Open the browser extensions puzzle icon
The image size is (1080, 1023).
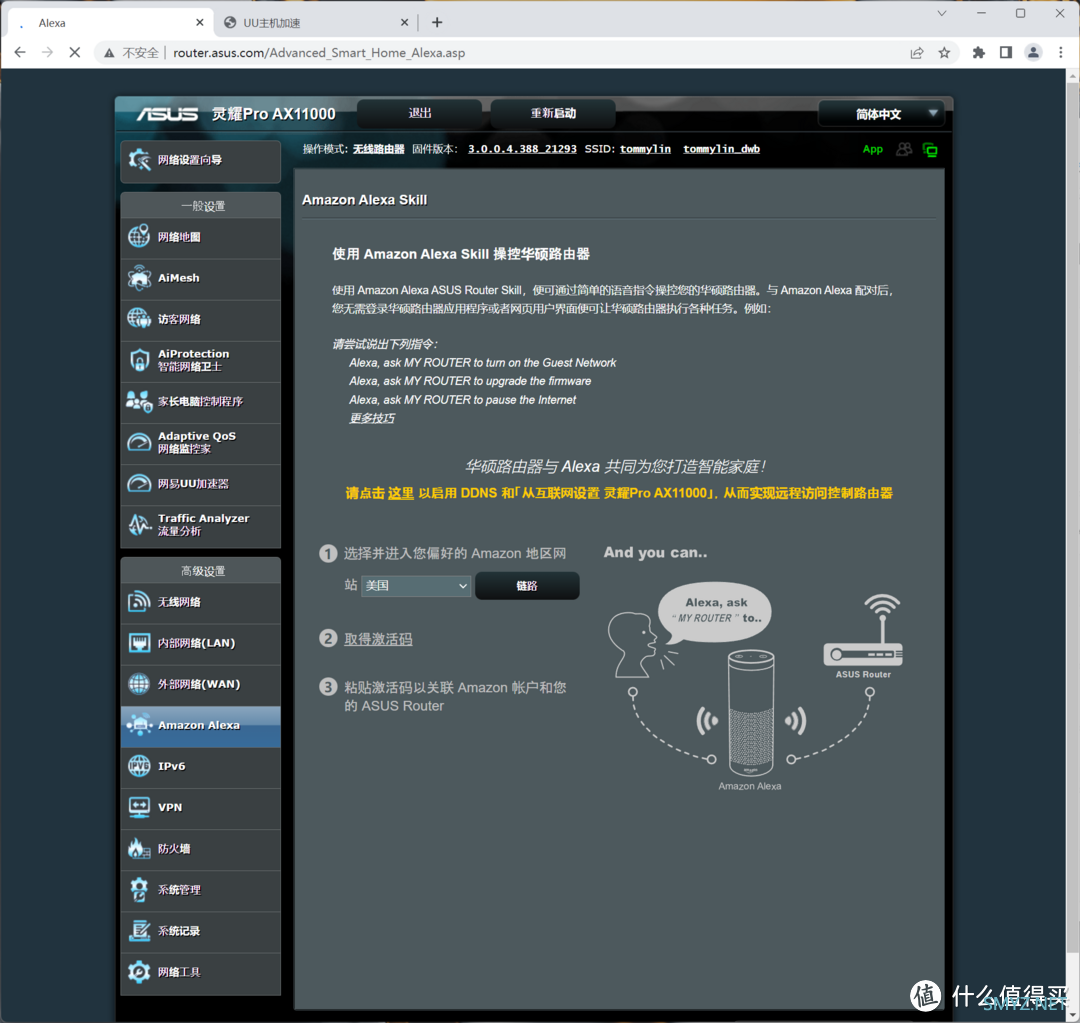[x=978, y=53]
